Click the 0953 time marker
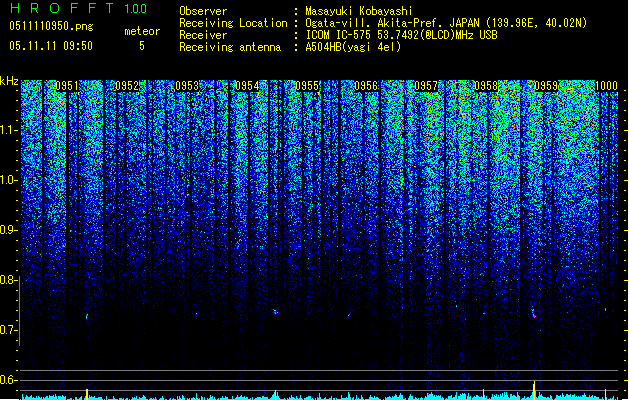629x400 pixels. [x=187, y=86]
